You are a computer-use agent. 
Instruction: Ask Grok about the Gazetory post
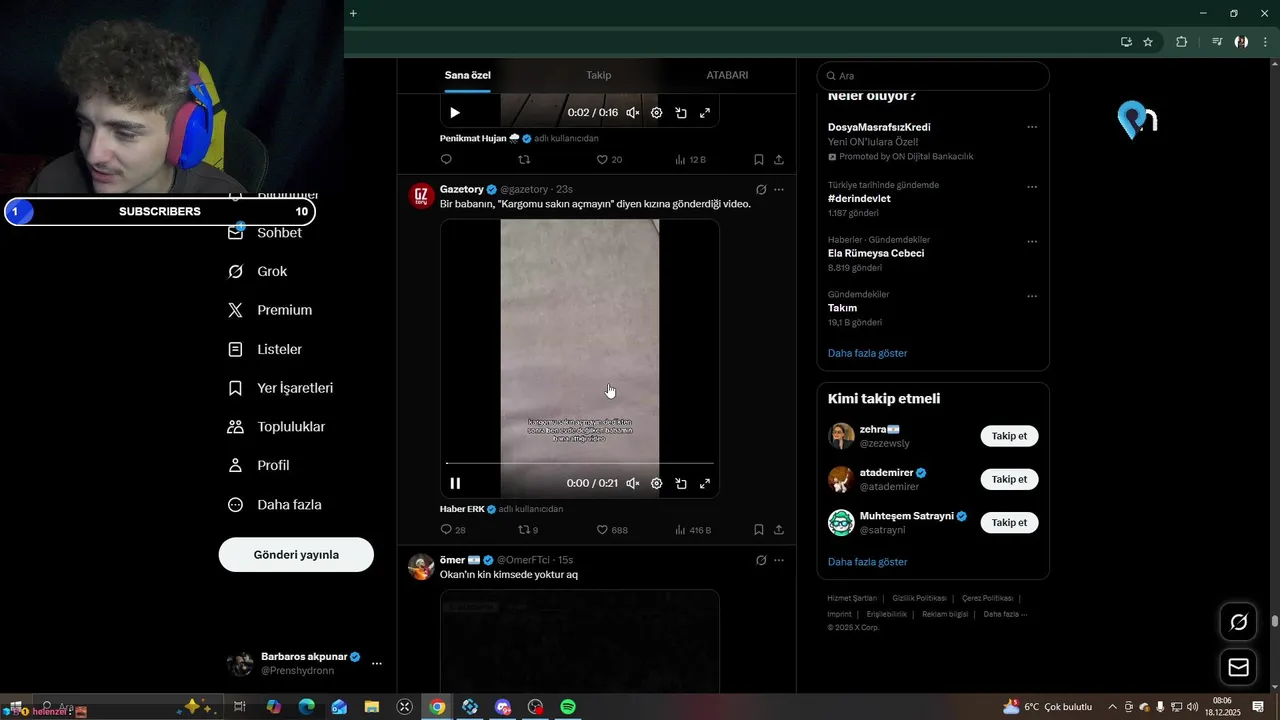coord(761,189)
